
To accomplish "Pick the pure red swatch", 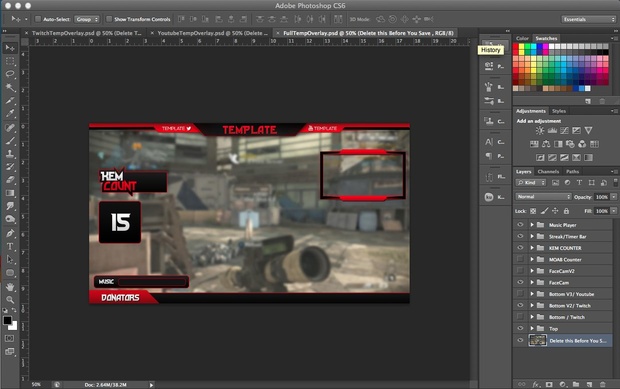I will [x=516, y=47].
